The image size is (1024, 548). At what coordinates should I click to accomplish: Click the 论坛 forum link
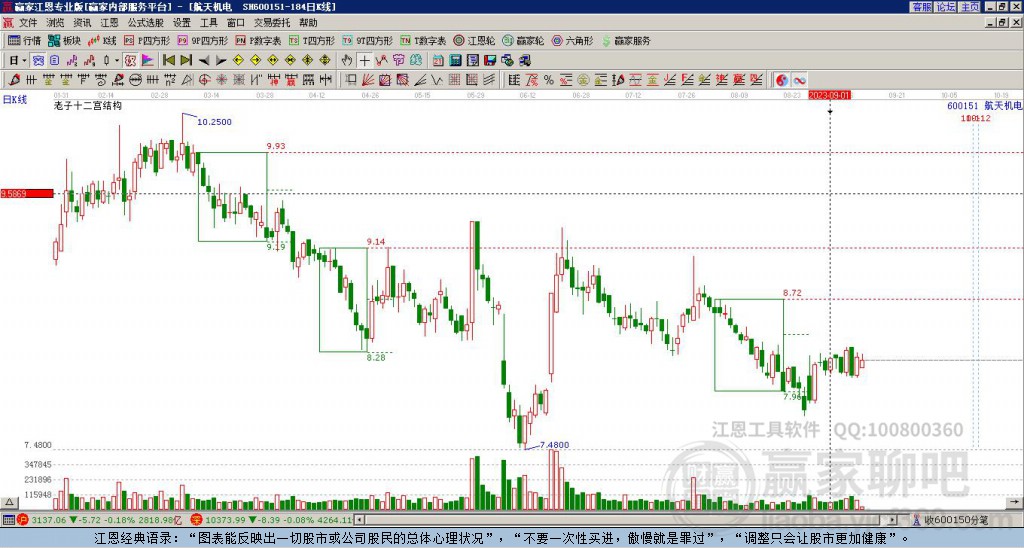click(946, 7)
